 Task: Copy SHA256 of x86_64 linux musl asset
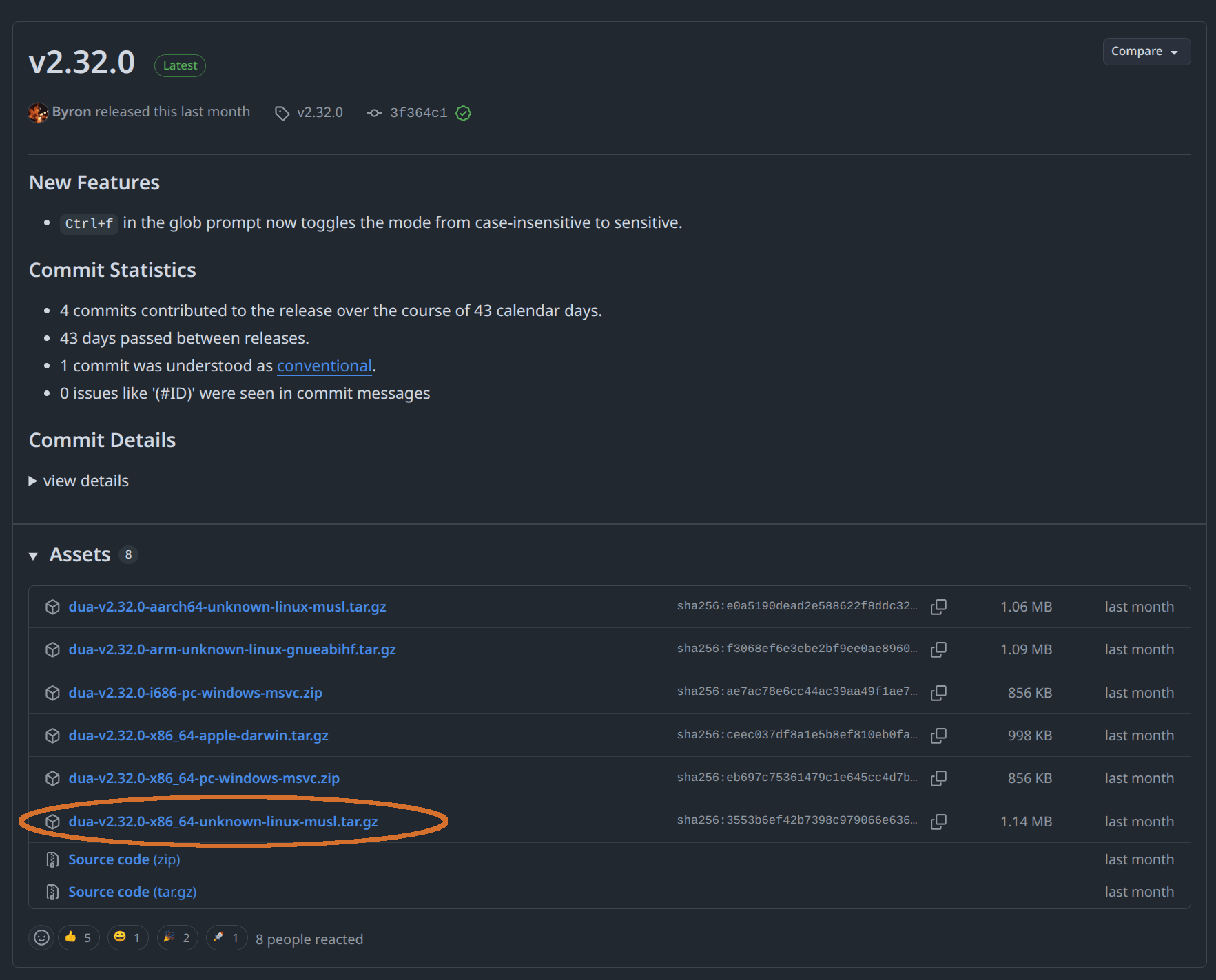pos(938,822)
